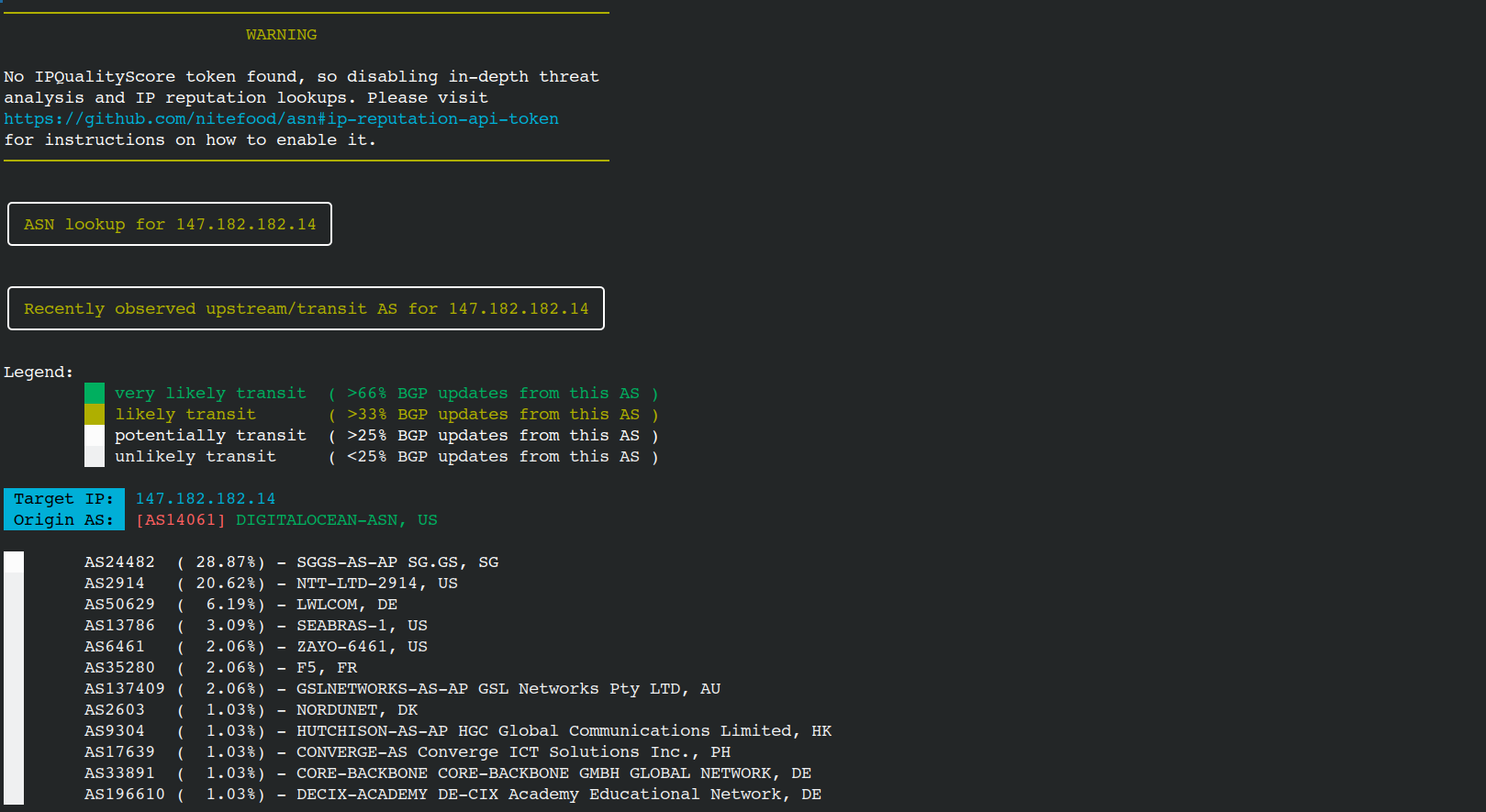Image resolution: width=1486 pixels, height=812 pixels.
Task: Click the AS2914 NTT-LTD-2914 entry
Action: tap(271, 584)
